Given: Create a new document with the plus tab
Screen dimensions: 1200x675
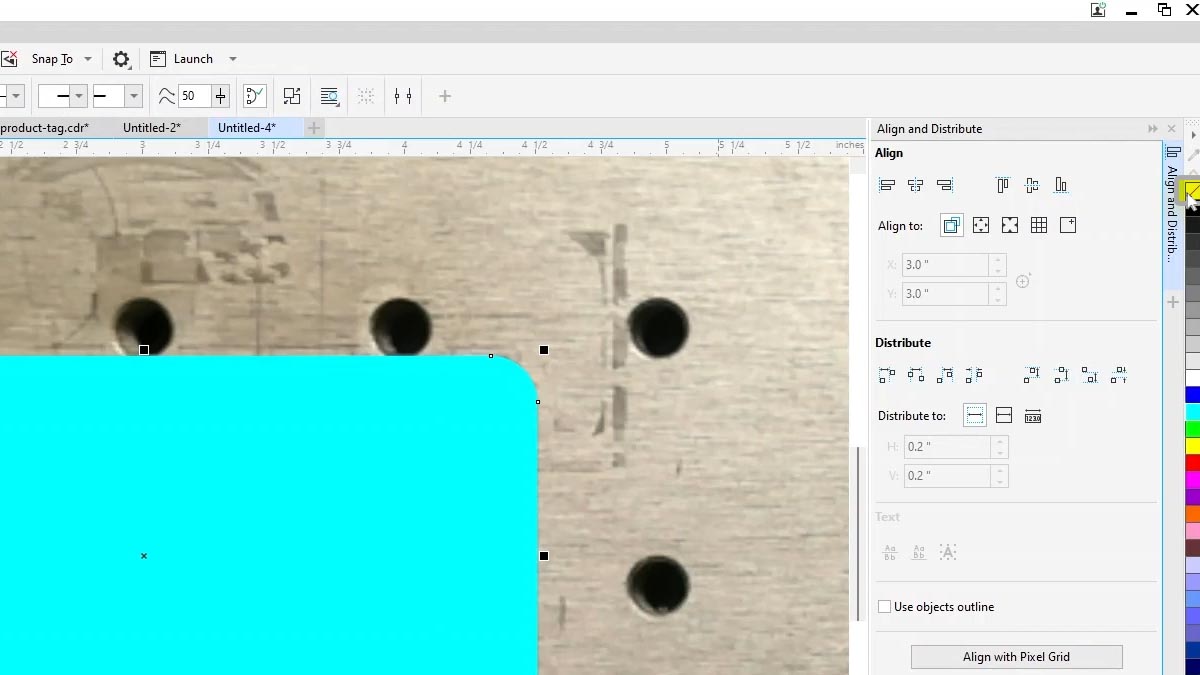Looking at the screenshot, I should click(313, 127).
